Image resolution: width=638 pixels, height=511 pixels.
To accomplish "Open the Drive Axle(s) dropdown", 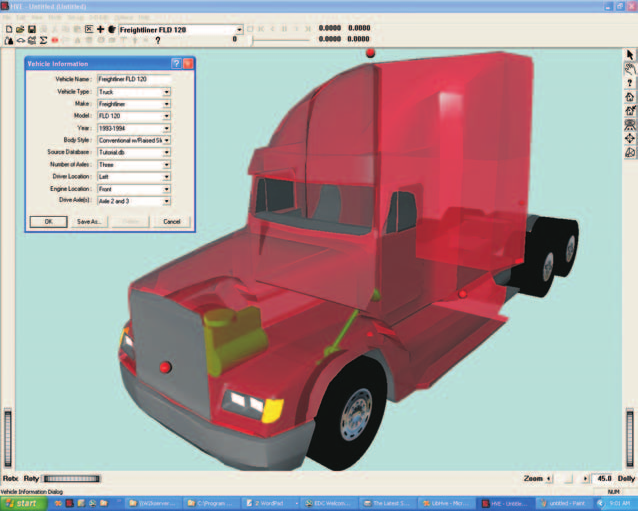I will tap(166, 201).
